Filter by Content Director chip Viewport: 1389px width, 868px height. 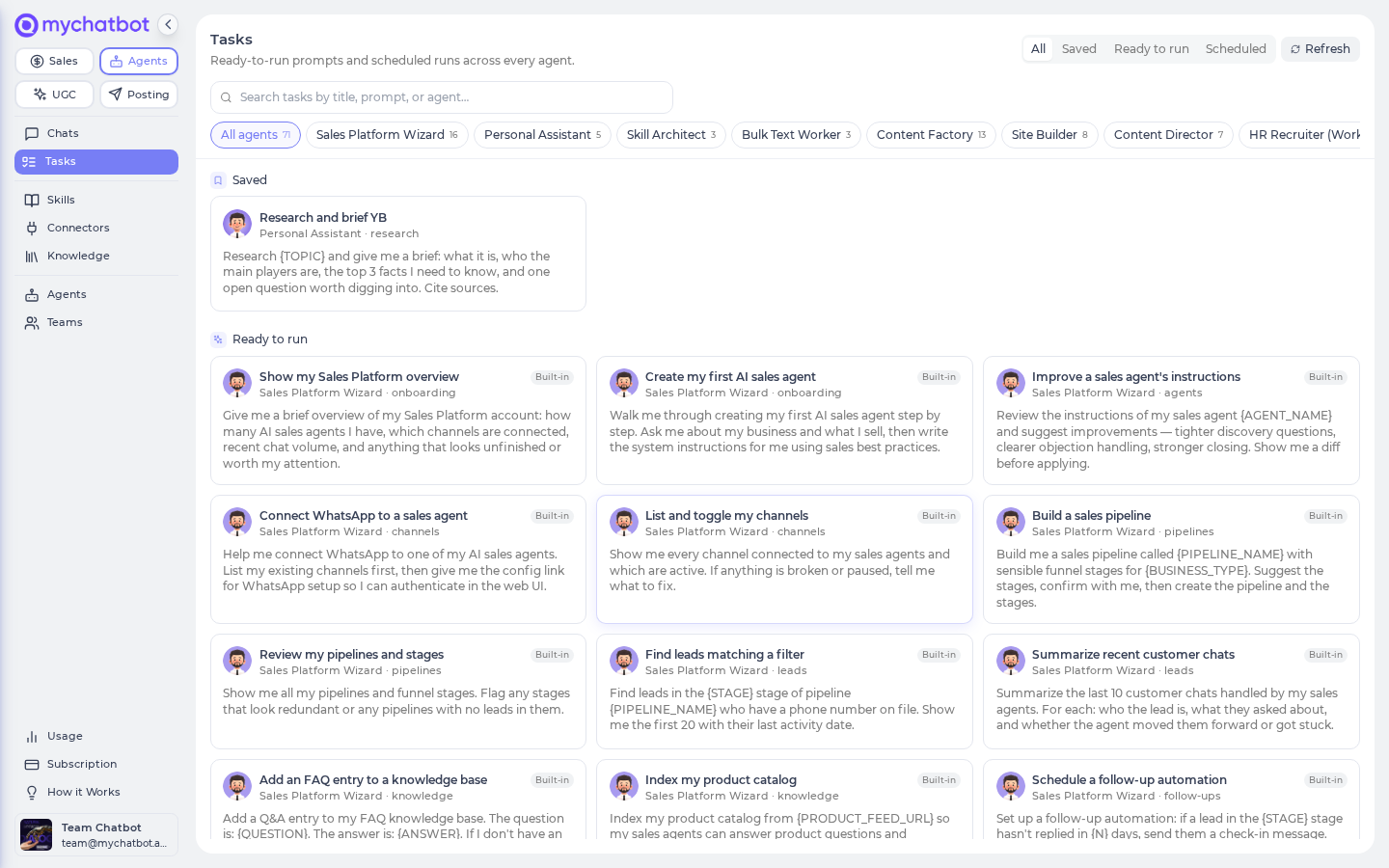tap(1168, 135)
